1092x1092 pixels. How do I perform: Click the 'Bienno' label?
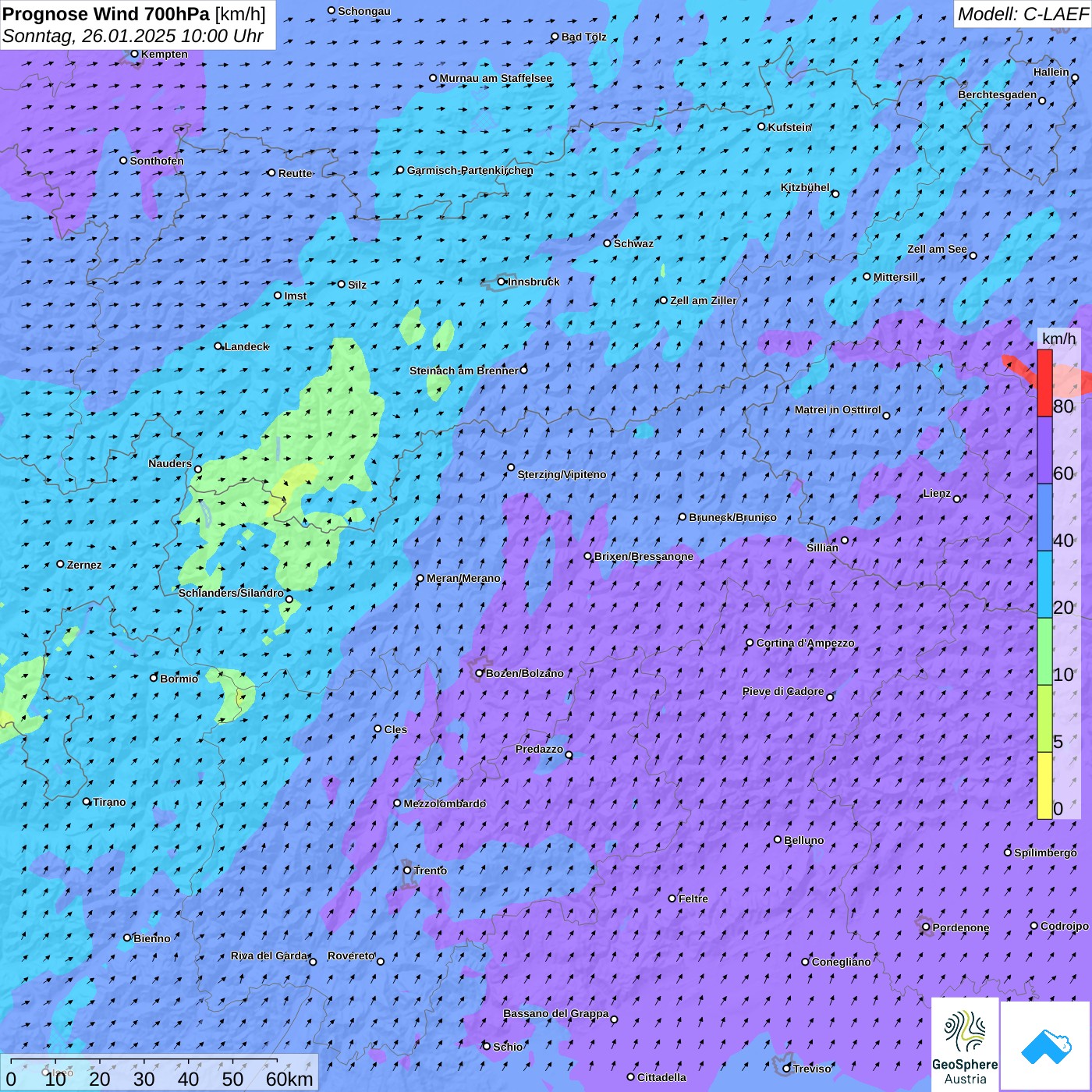point(151,938)
